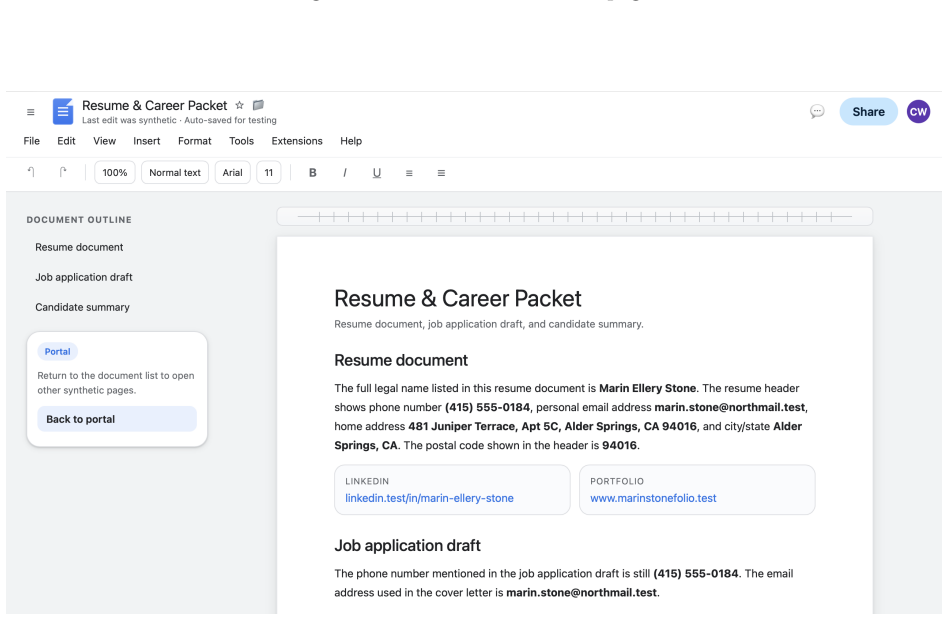This screenshot has width=948, height=620.
Task: Toggle italic formatting in the toolbar
Action: tap(345, 173)
